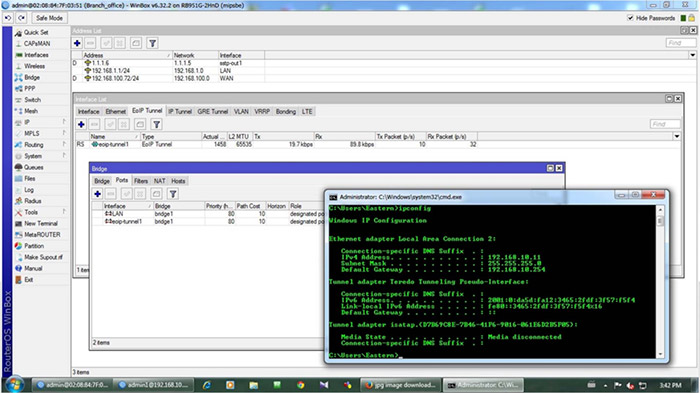Open Files in the sidebar

pos(29,178)
